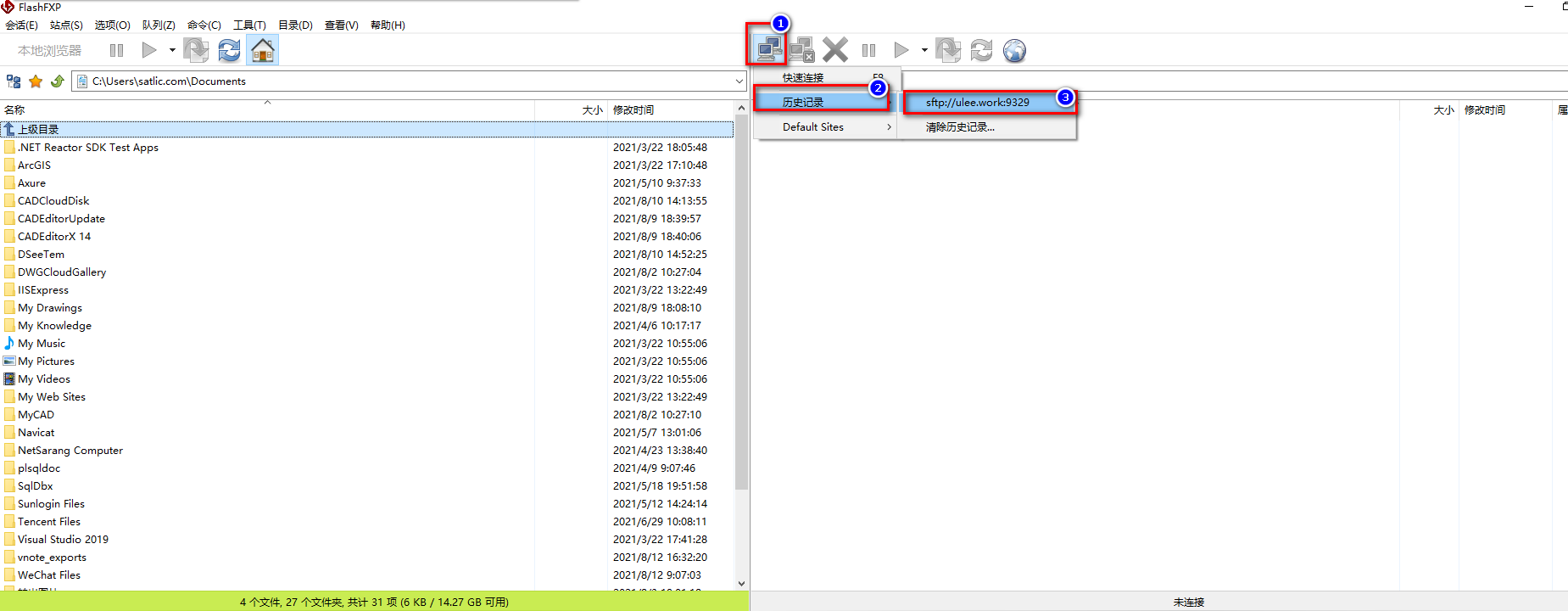Open the 帮助(H) menu

click(388, 25)
